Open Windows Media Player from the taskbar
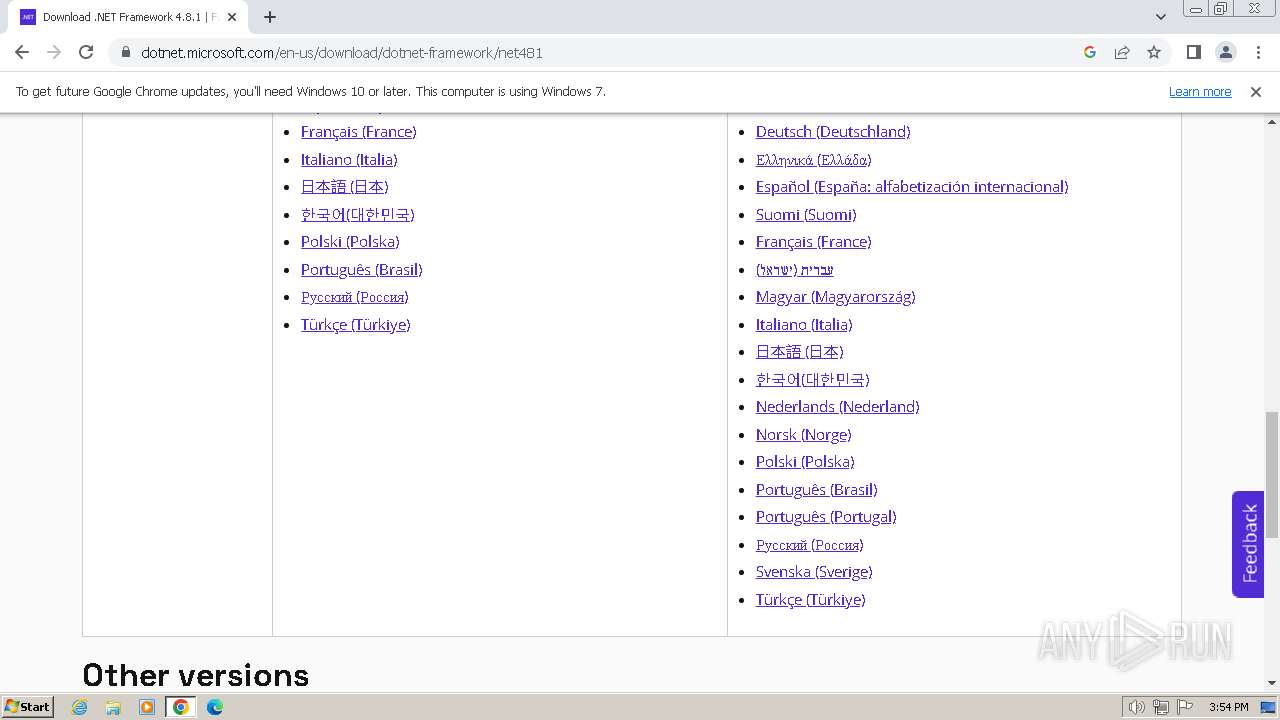The width and height of the screenshot is (1280, 720). [147, 707]
